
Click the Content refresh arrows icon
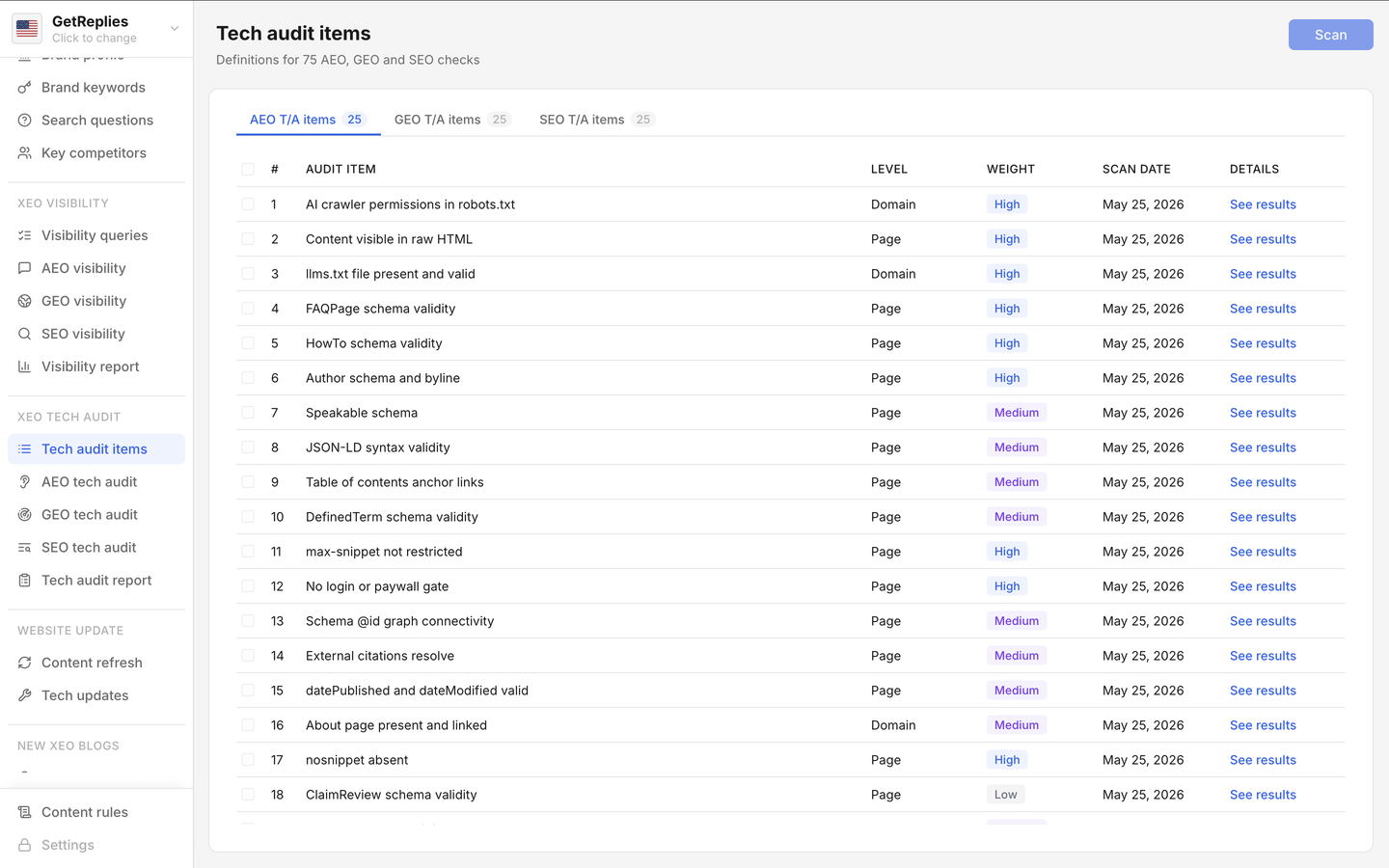pos(25,663)
